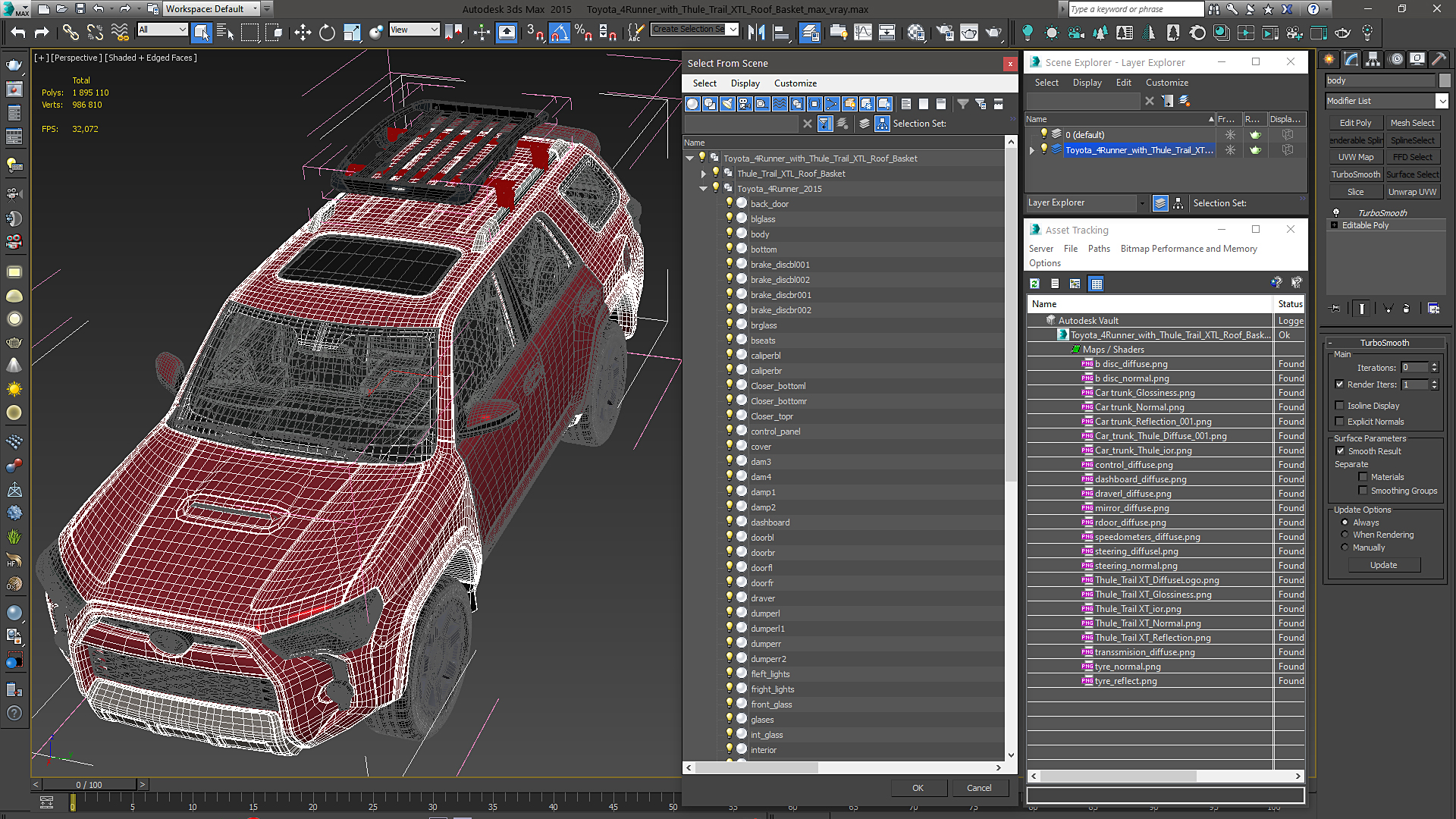The image size is (1456, 819).
Task: Collapse the Toyota_4Runner_2015 tree node
Action: tap(704, 189)
